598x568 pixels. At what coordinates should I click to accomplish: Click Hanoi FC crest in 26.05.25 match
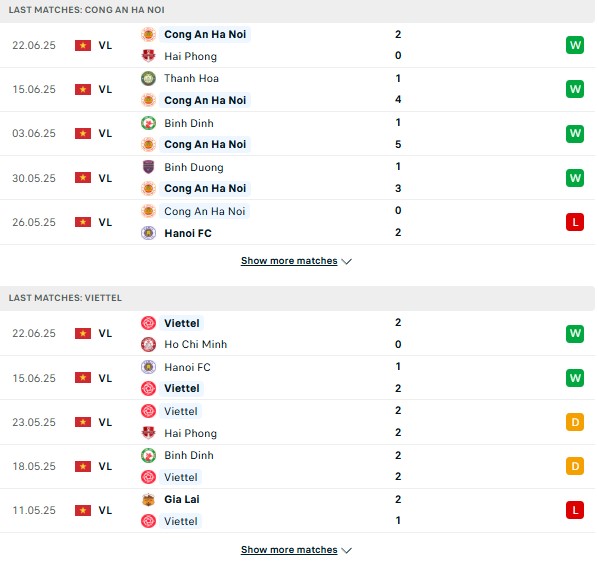point(148,233)
